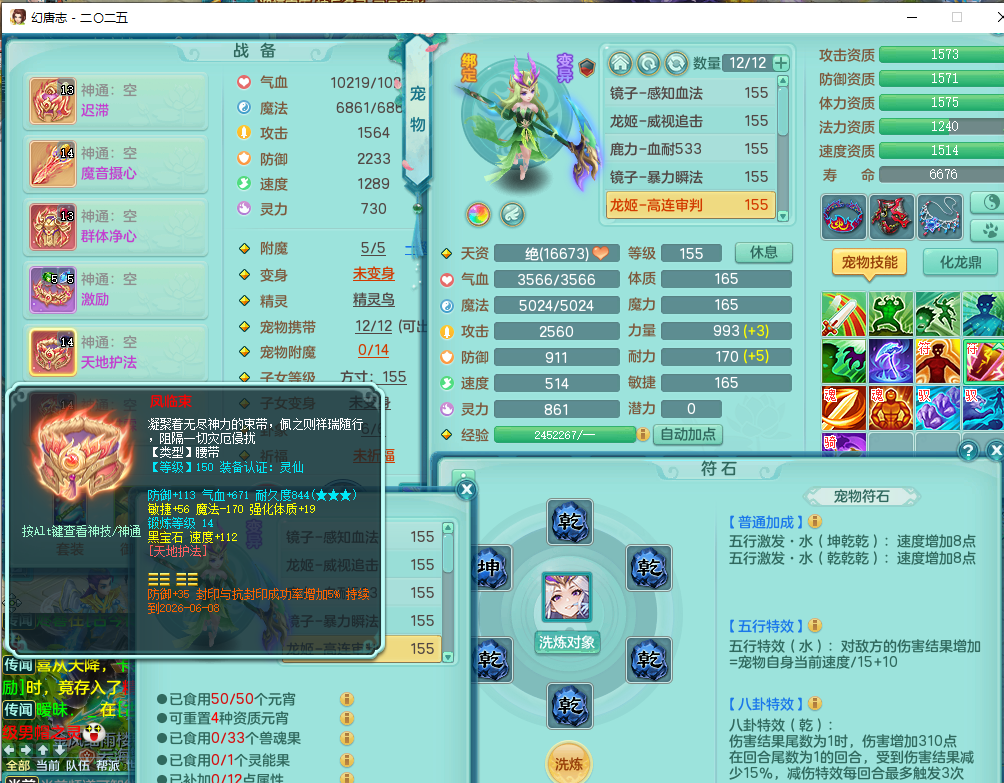Screen dimensions: 1004x783
Task: Click the 攻击资质 green bar
Action: point(941,54)
